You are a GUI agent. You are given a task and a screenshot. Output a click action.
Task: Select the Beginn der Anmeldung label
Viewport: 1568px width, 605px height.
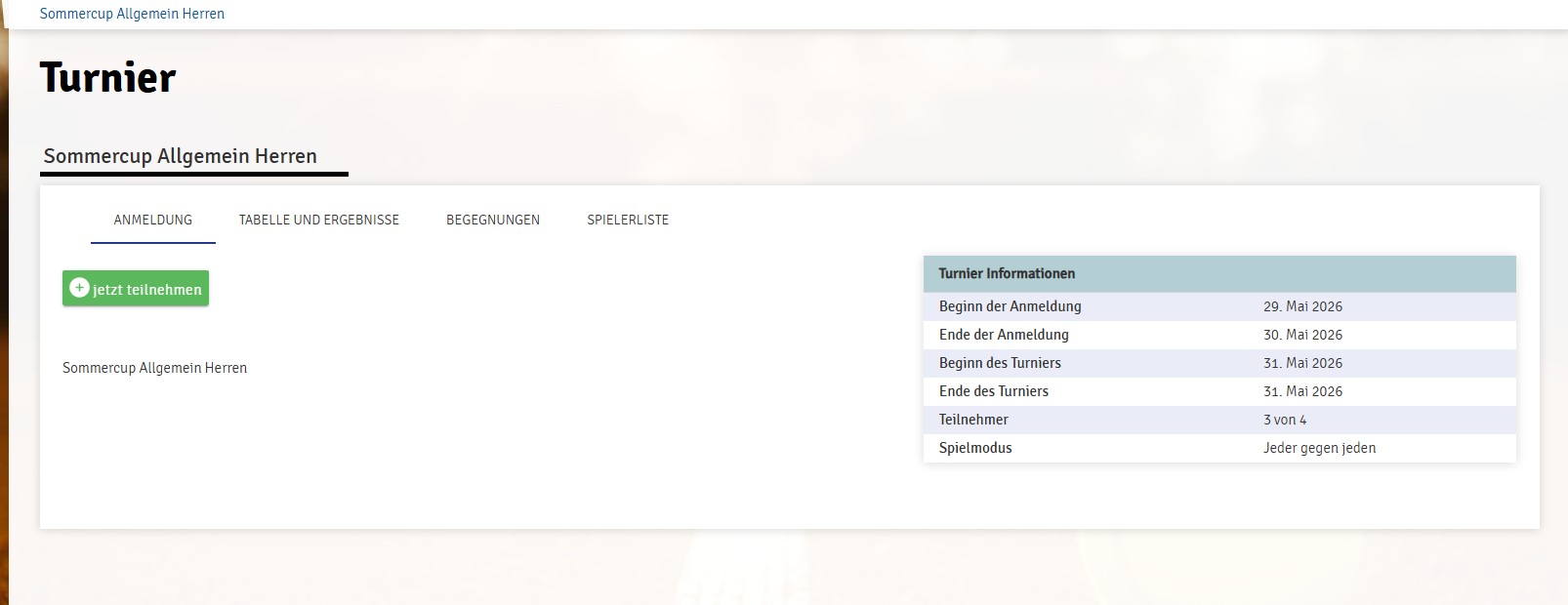click(x=1011, y=306)
